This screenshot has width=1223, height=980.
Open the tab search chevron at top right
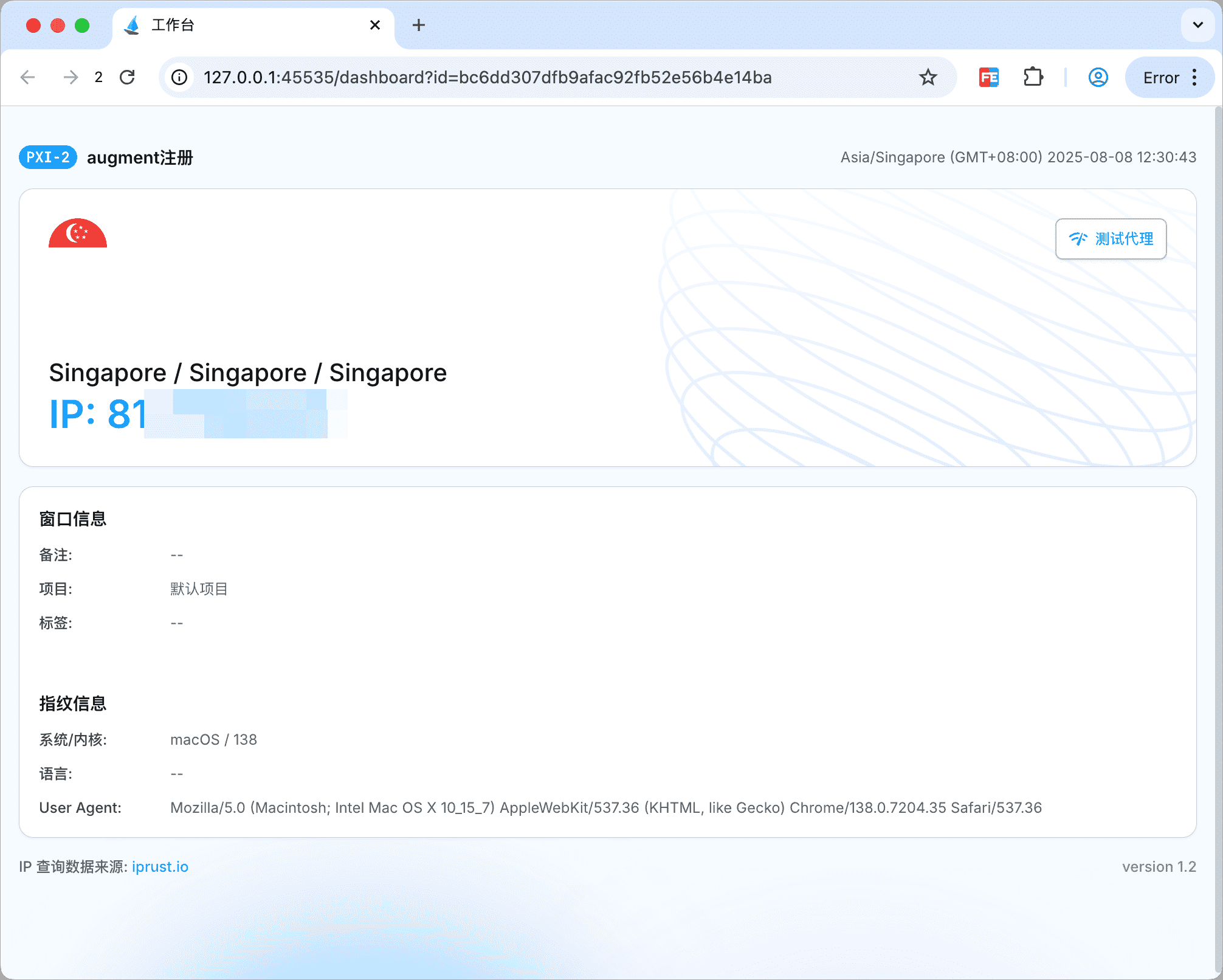tap(1197, 25)
